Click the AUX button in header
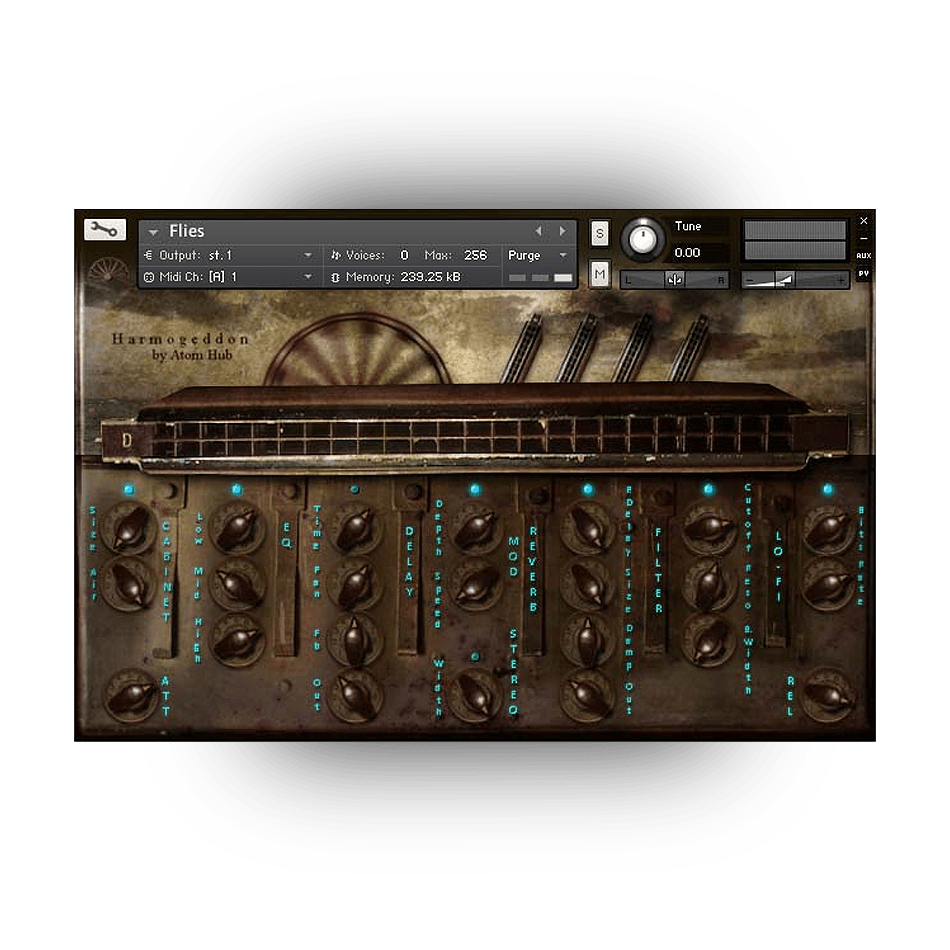The width and height of the screenshot is (950, 950). click(864, 255)
